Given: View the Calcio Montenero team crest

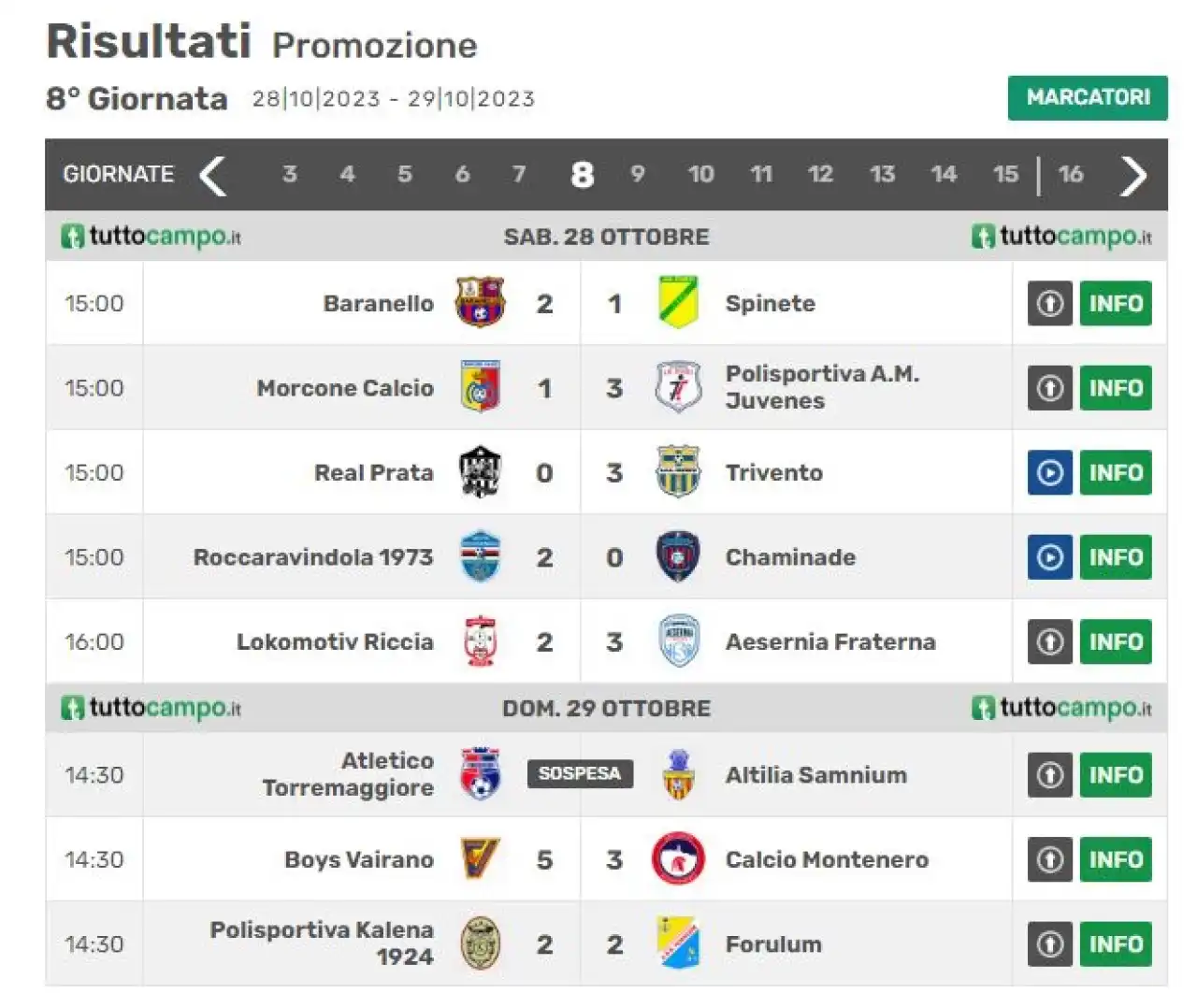Looking at the screenshot, I should (678, 859).
